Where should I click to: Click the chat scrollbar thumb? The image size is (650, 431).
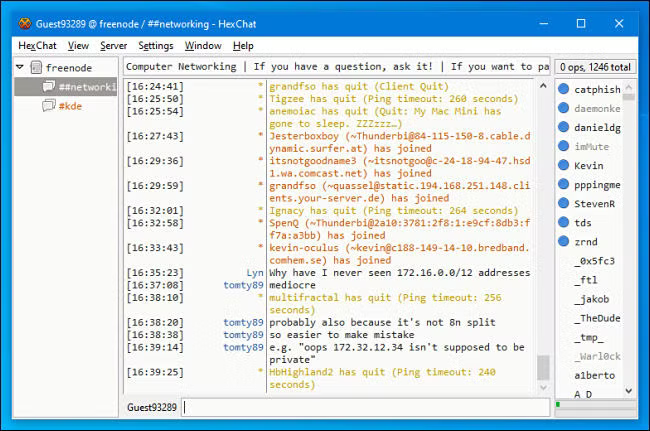(543, 367)
